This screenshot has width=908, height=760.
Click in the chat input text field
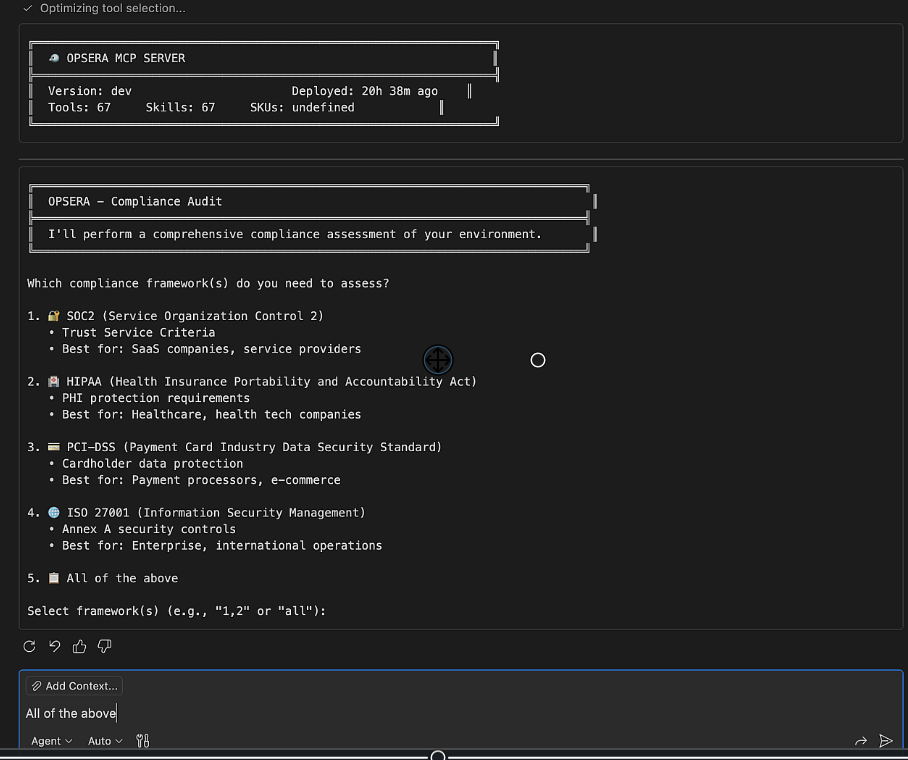click(450, 713)
